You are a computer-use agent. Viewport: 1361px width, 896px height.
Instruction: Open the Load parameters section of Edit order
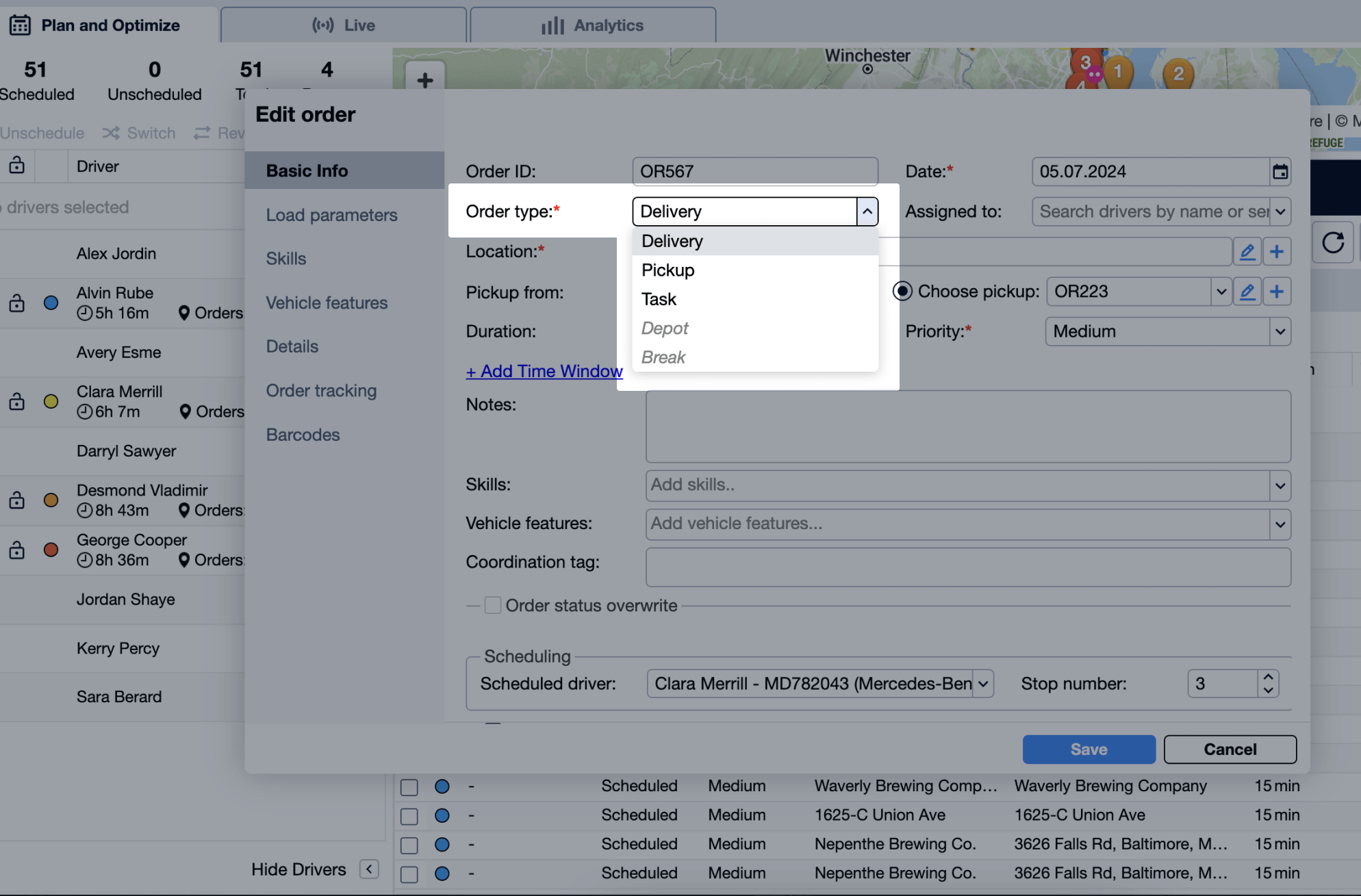pyautogui.click(x=331, y=215)
